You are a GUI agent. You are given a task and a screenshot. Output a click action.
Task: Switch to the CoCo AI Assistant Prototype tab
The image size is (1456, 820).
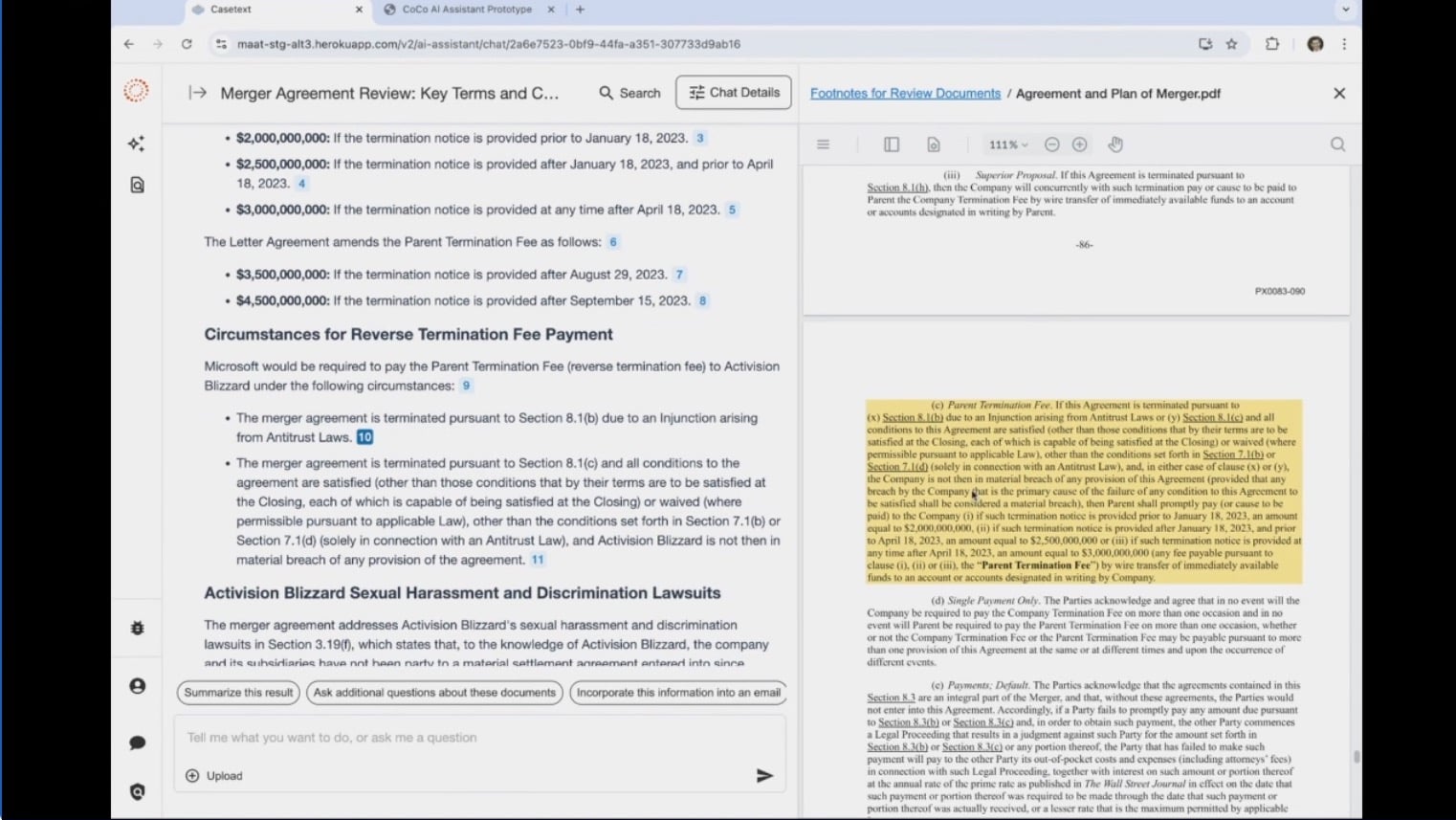[467, 10]
